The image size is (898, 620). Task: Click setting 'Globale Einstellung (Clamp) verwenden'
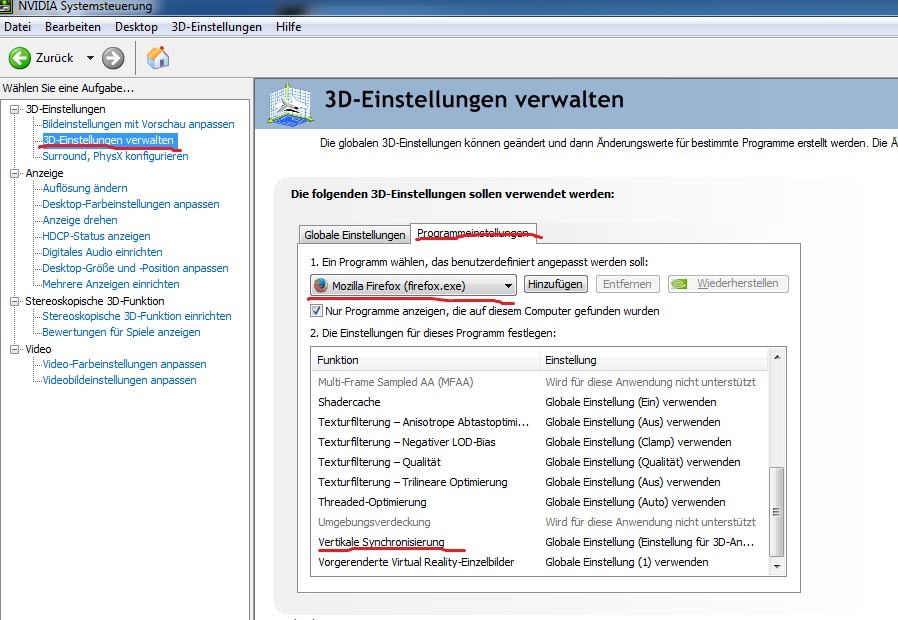(x=638, y=443)
